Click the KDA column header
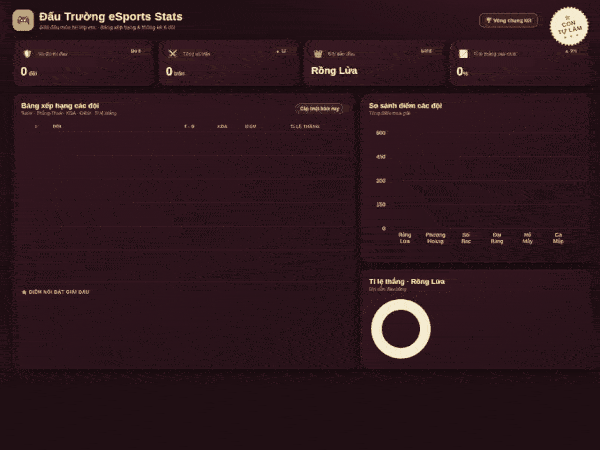Viewport: 600px width, 450px height. click(x=222, y=126)
